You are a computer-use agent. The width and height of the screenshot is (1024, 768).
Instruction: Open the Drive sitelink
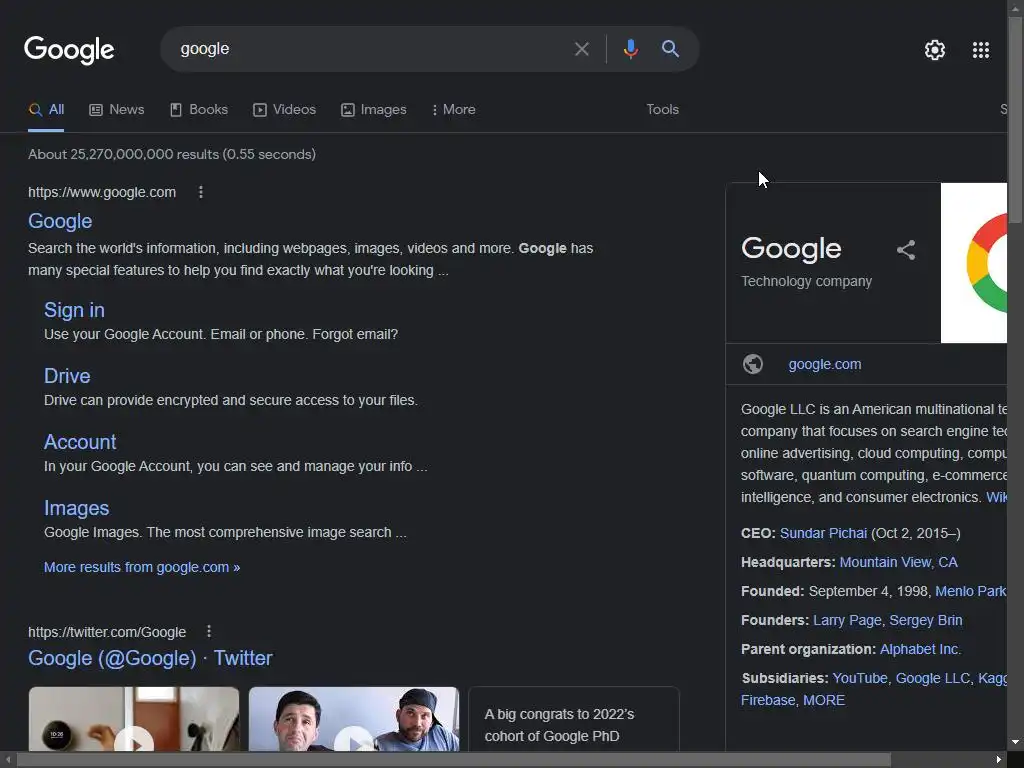(67, 376)
